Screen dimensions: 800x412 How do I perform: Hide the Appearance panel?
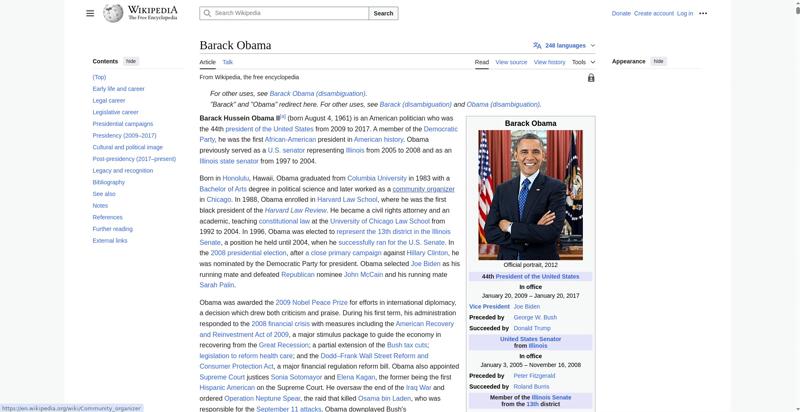(659, 61)
